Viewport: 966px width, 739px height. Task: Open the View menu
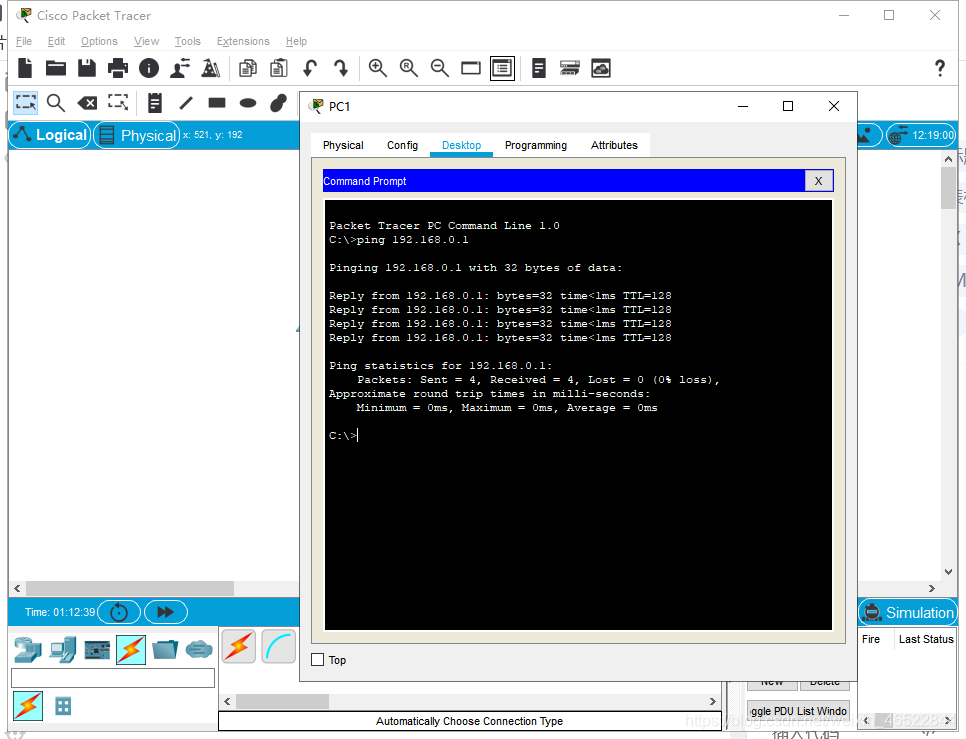(x=147, y=41)
